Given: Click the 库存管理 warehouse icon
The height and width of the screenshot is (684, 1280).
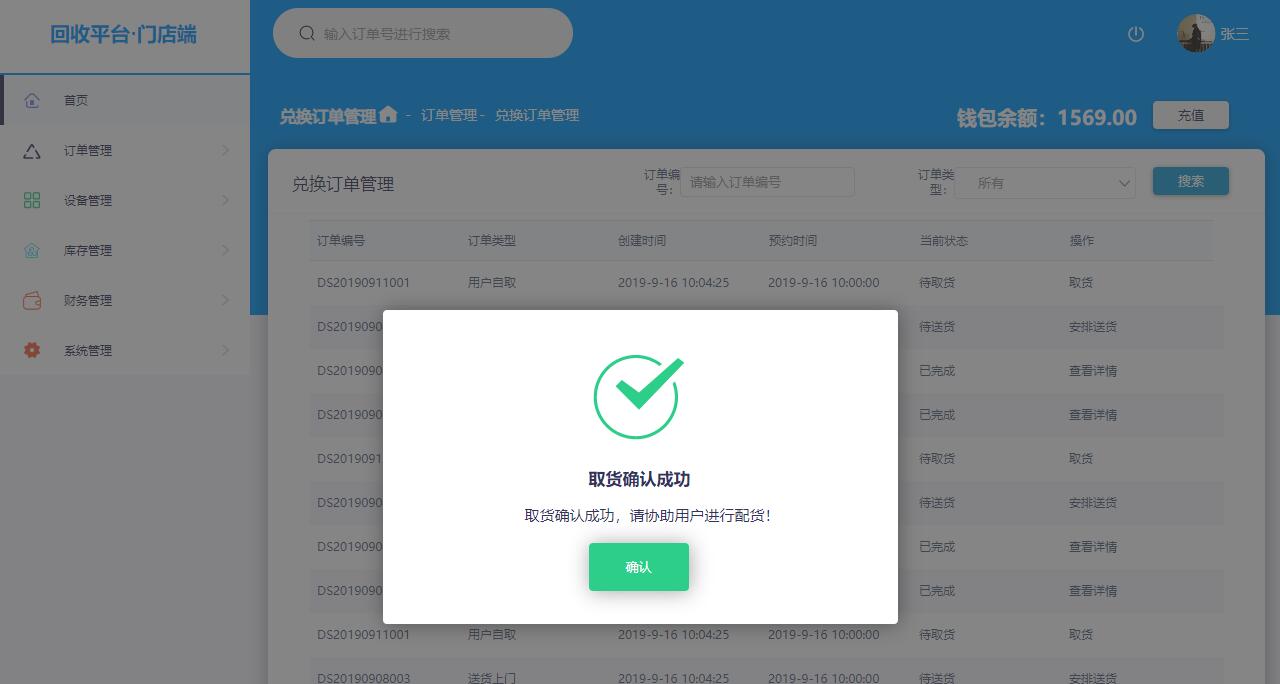Looking at the screenshot, I should pos(32,250).
